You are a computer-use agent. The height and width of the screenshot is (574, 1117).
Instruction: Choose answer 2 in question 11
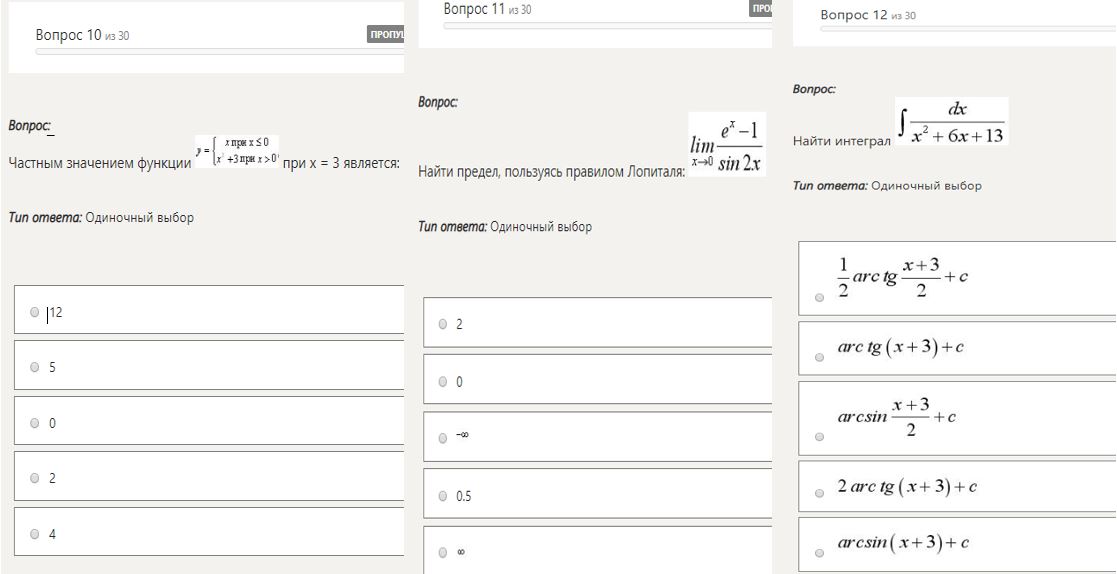444,324
